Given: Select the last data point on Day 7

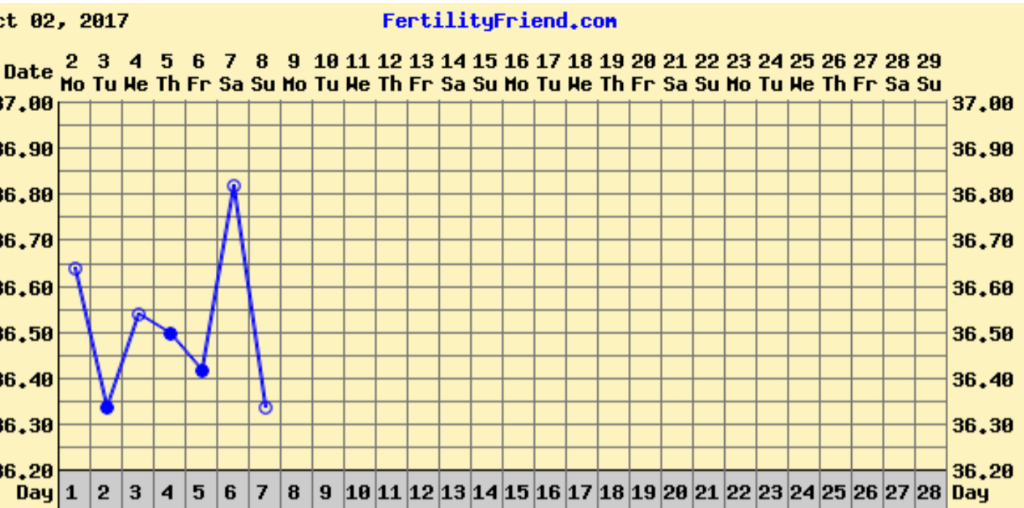Looking at the screenshot, I should pyautogui.click(x=265, y=407).
